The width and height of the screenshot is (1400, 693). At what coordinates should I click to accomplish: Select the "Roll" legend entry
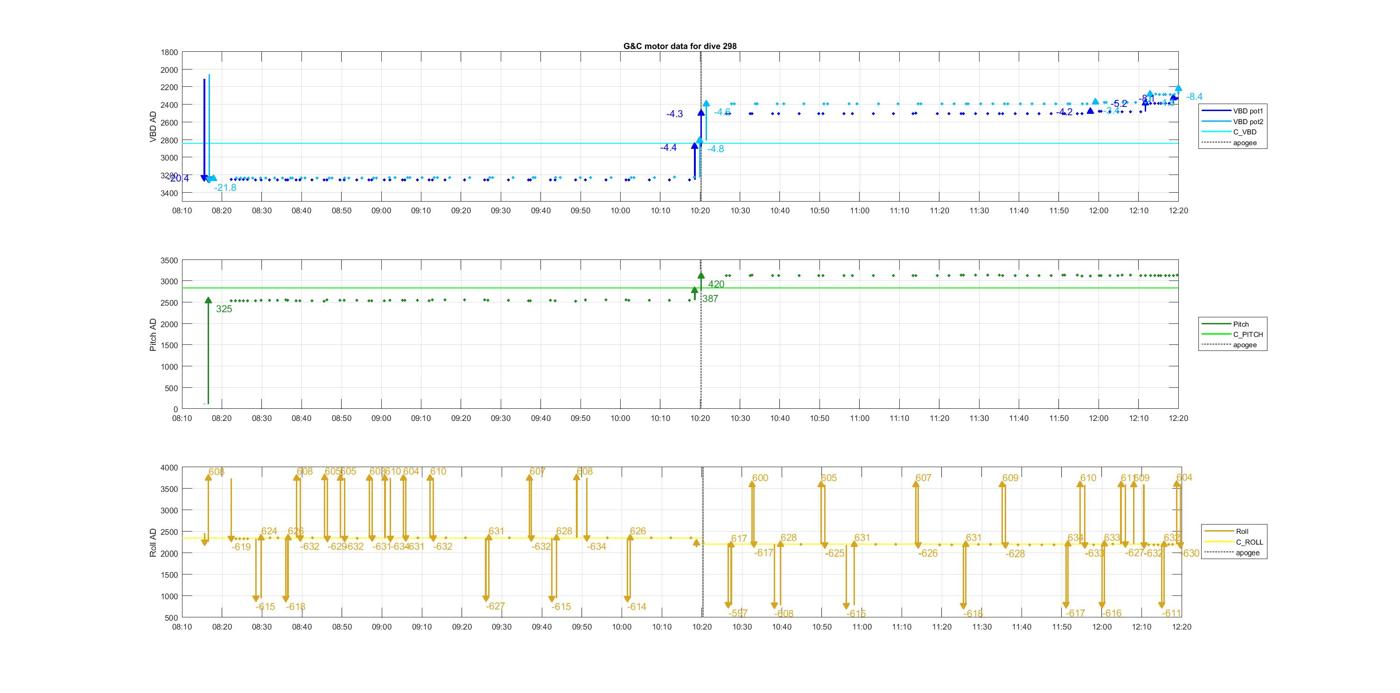1227,531
